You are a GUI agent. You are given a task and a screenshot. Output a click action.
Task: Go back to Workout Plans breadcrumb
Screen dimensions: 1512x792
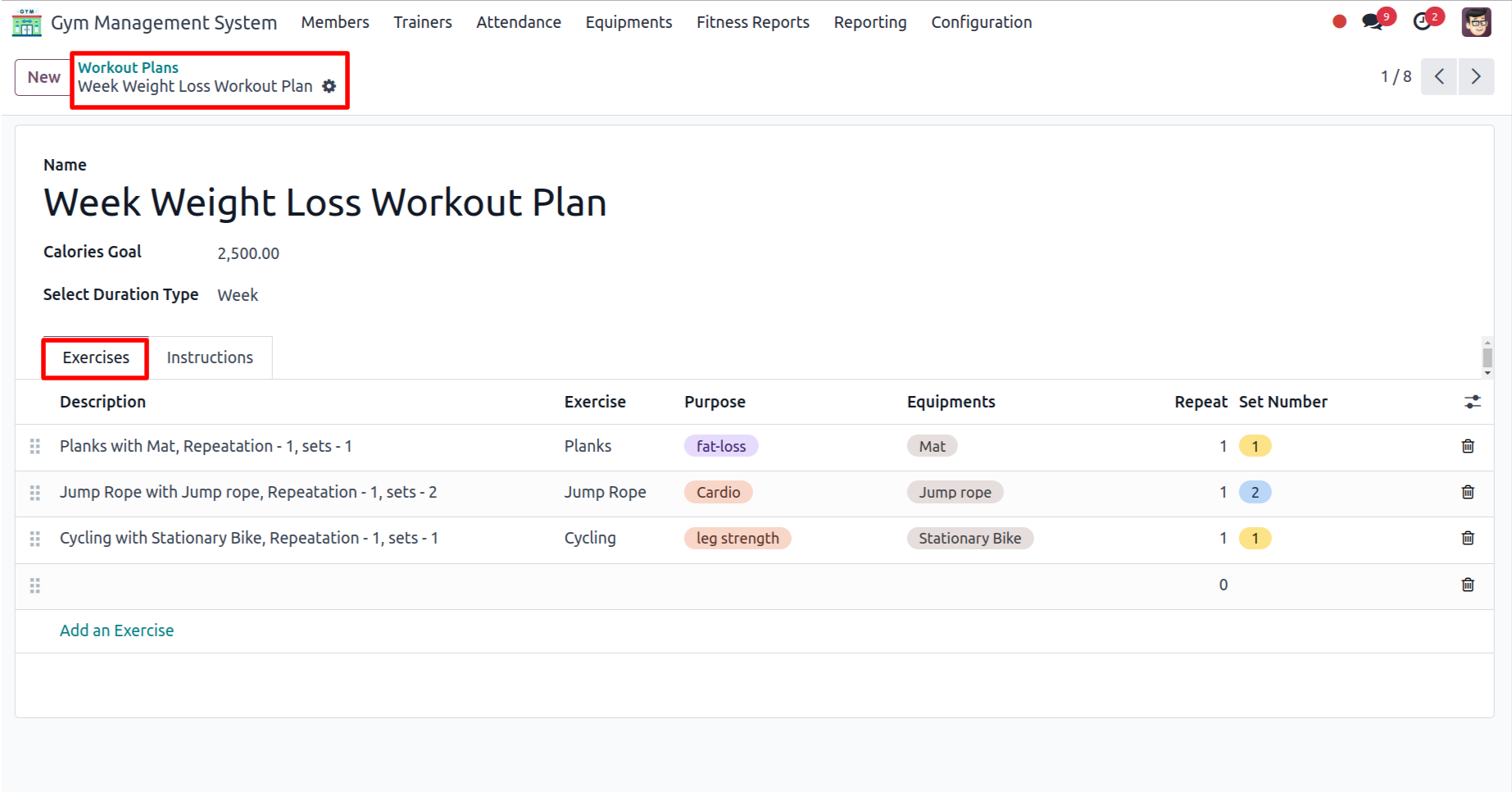pyautogui.click(x=128, y=67)
